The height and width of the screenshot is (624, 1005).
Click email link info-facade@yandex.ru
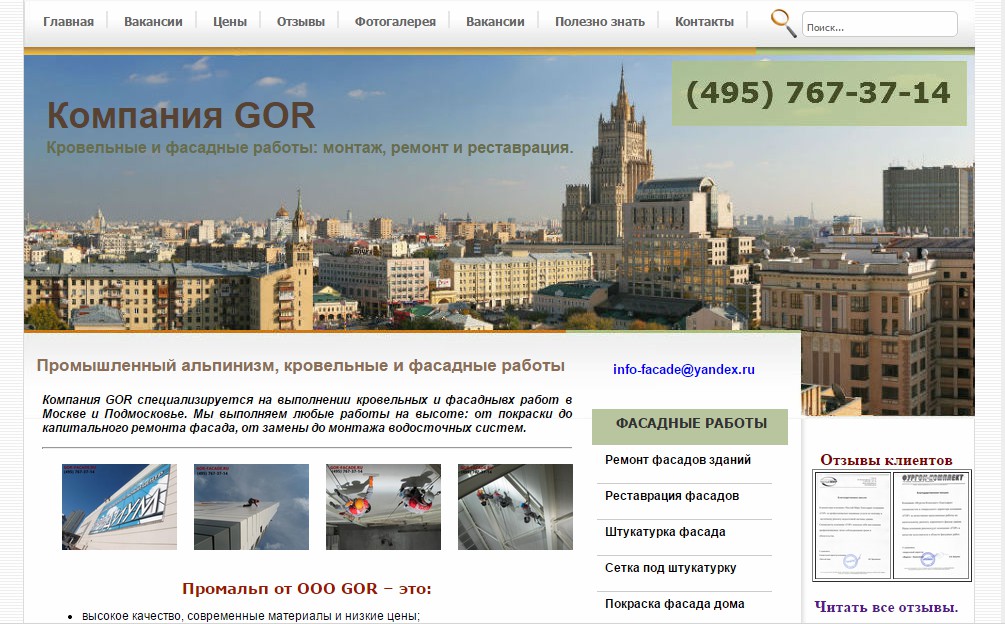coord(684,369)
